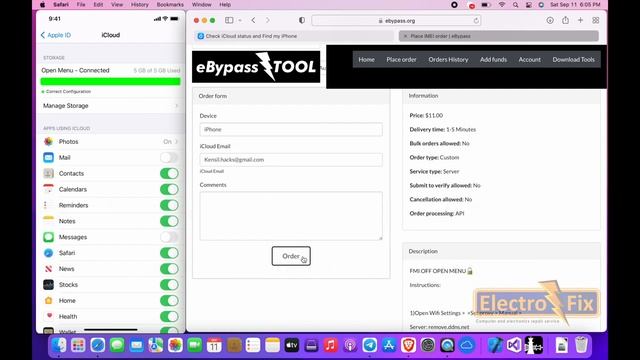640x360 pixels.
Task: Open Orders History page
Action: (x=448, y=60)
